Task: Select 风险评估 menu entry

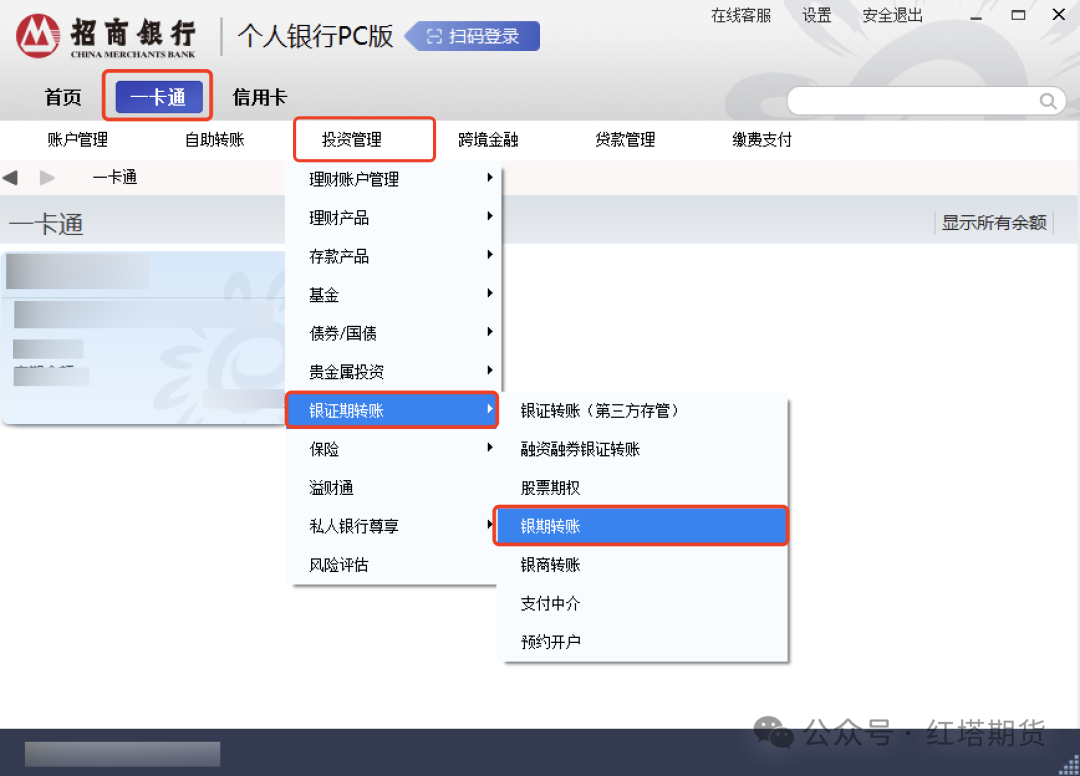Action: (x=393, y=565)
